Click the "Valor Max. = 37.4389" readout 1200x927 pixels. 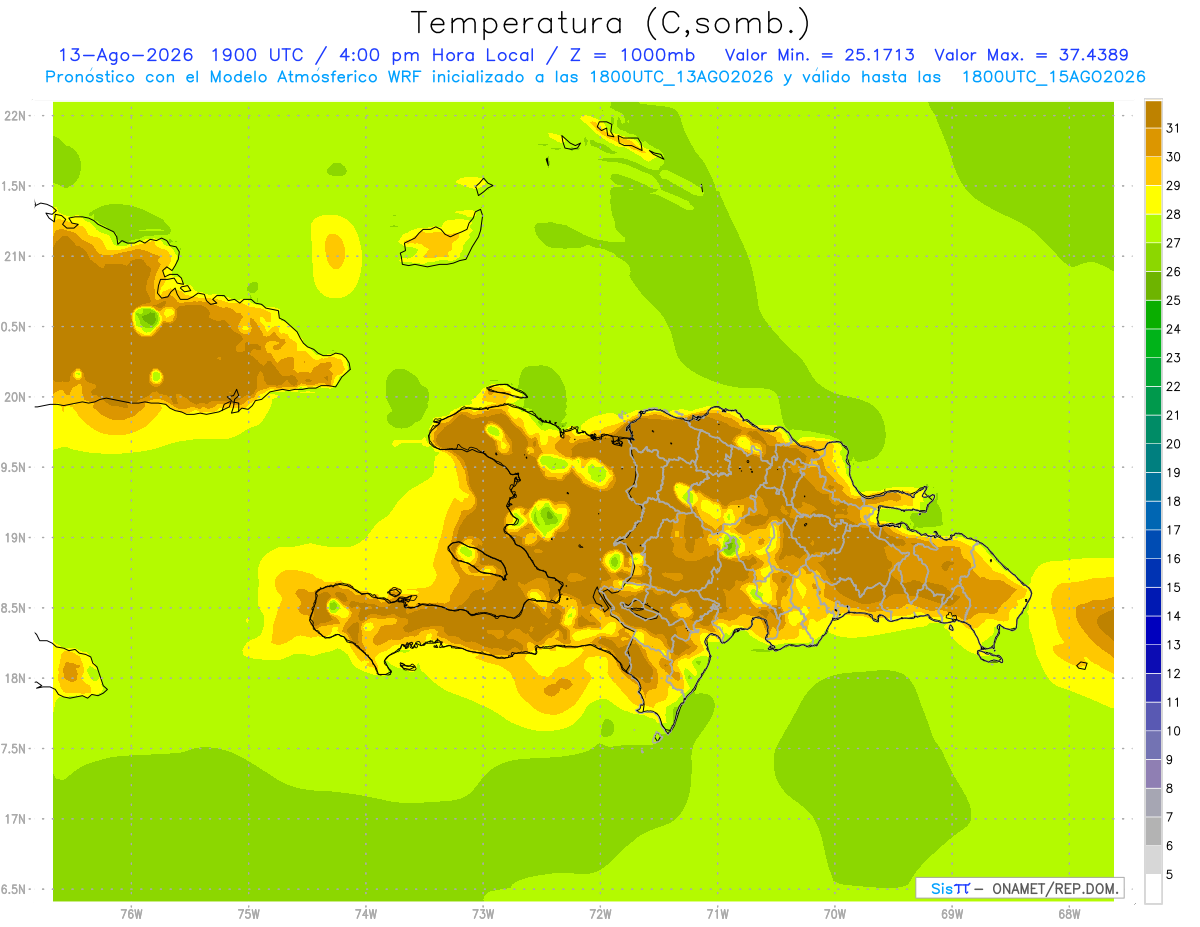1031,55
